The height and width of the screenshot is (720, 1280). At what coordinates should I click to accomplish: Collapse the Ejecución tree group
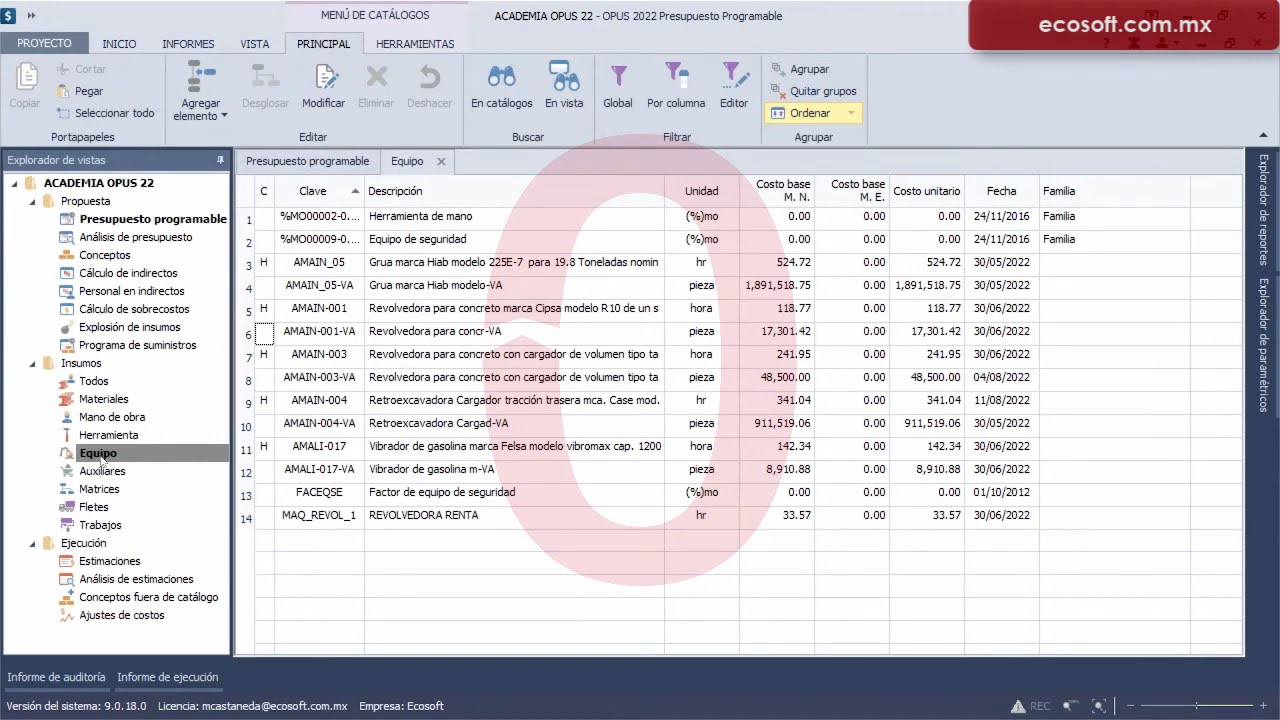click(32, 544)
